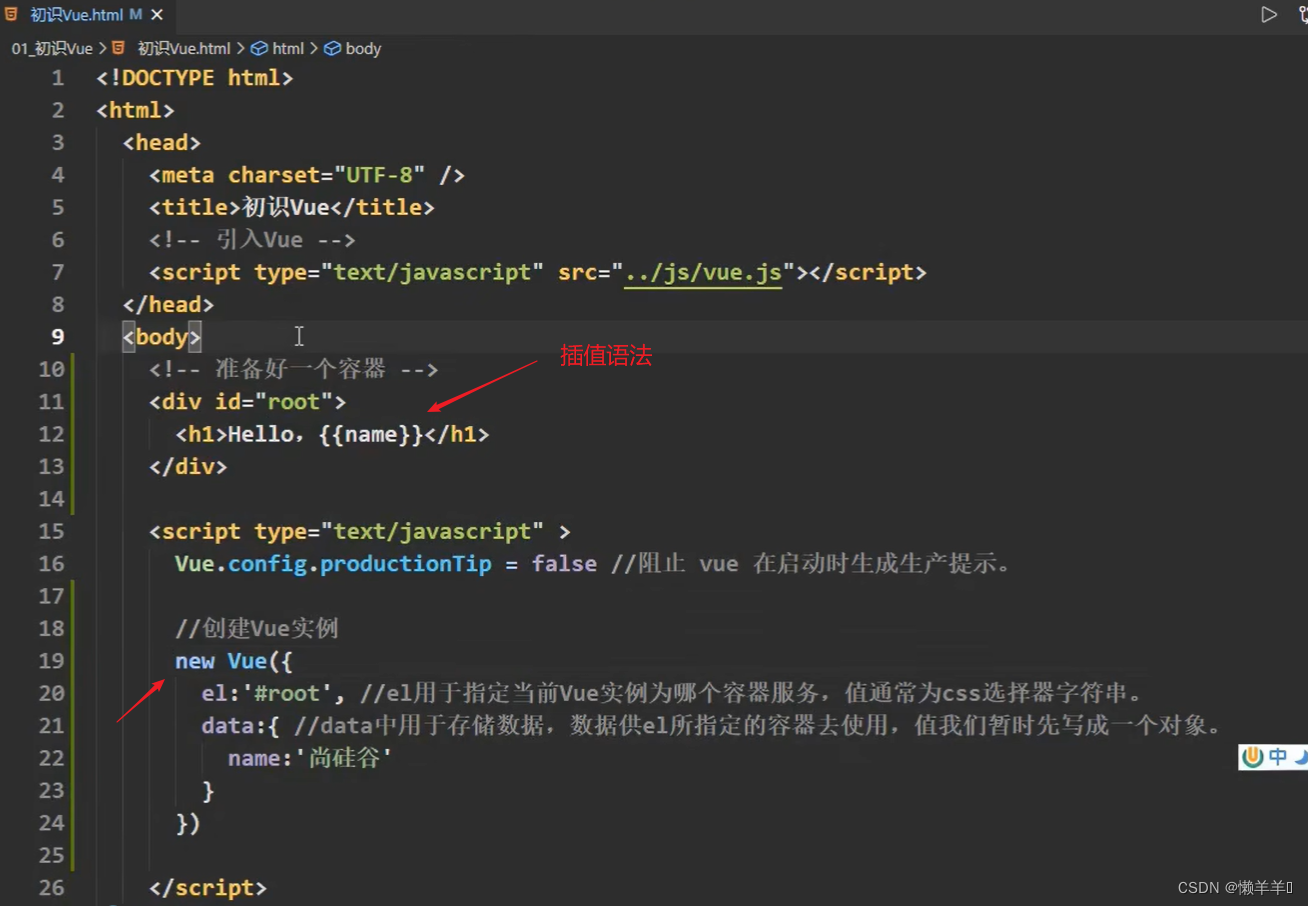Open the body breadcrumb symbol list
The width and height of the screenshot is (1308, 906).
click(x=363, y=48)
